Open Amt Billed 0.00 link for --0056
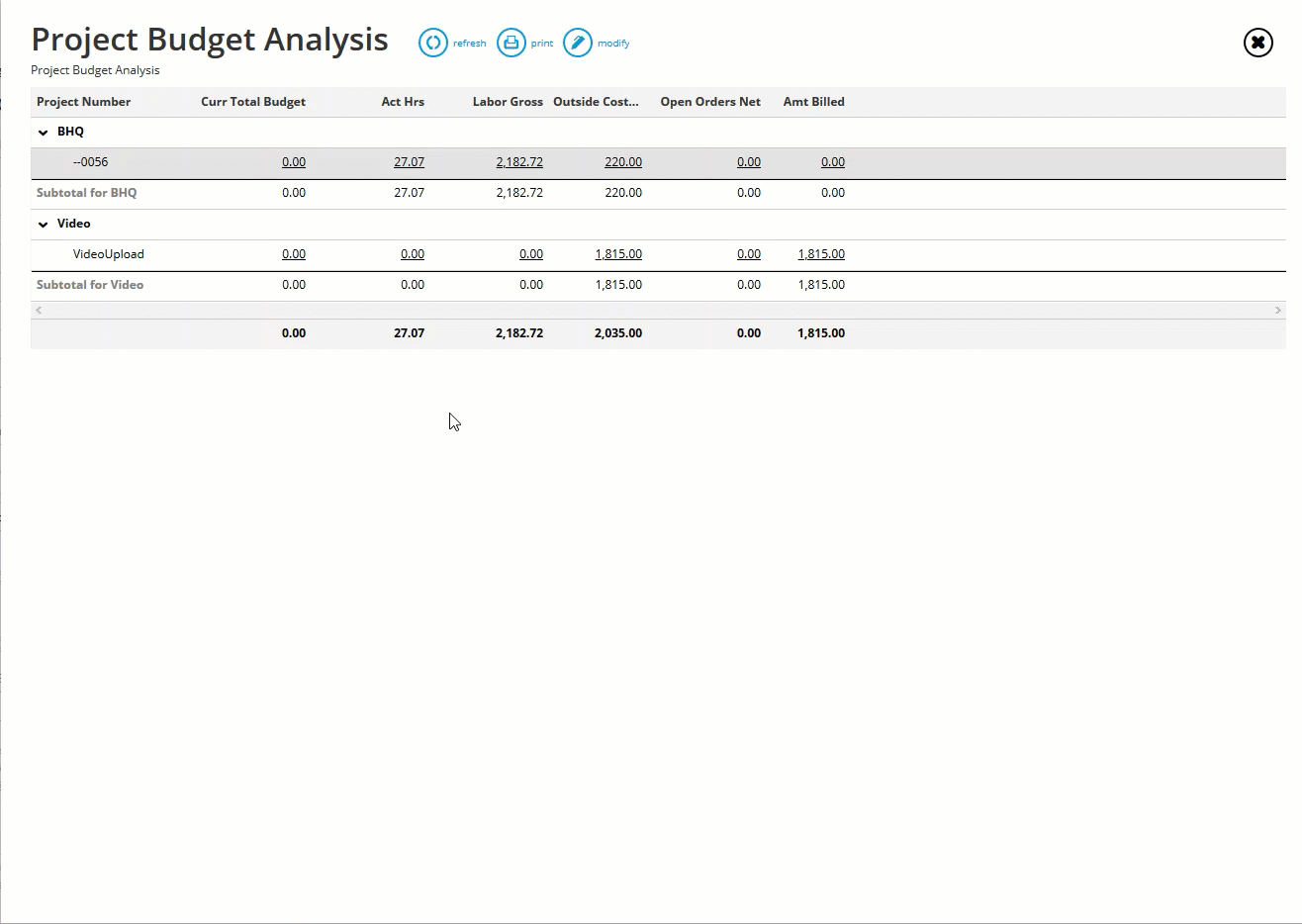This screenshot has width=1302, height=924. (833, 162)
